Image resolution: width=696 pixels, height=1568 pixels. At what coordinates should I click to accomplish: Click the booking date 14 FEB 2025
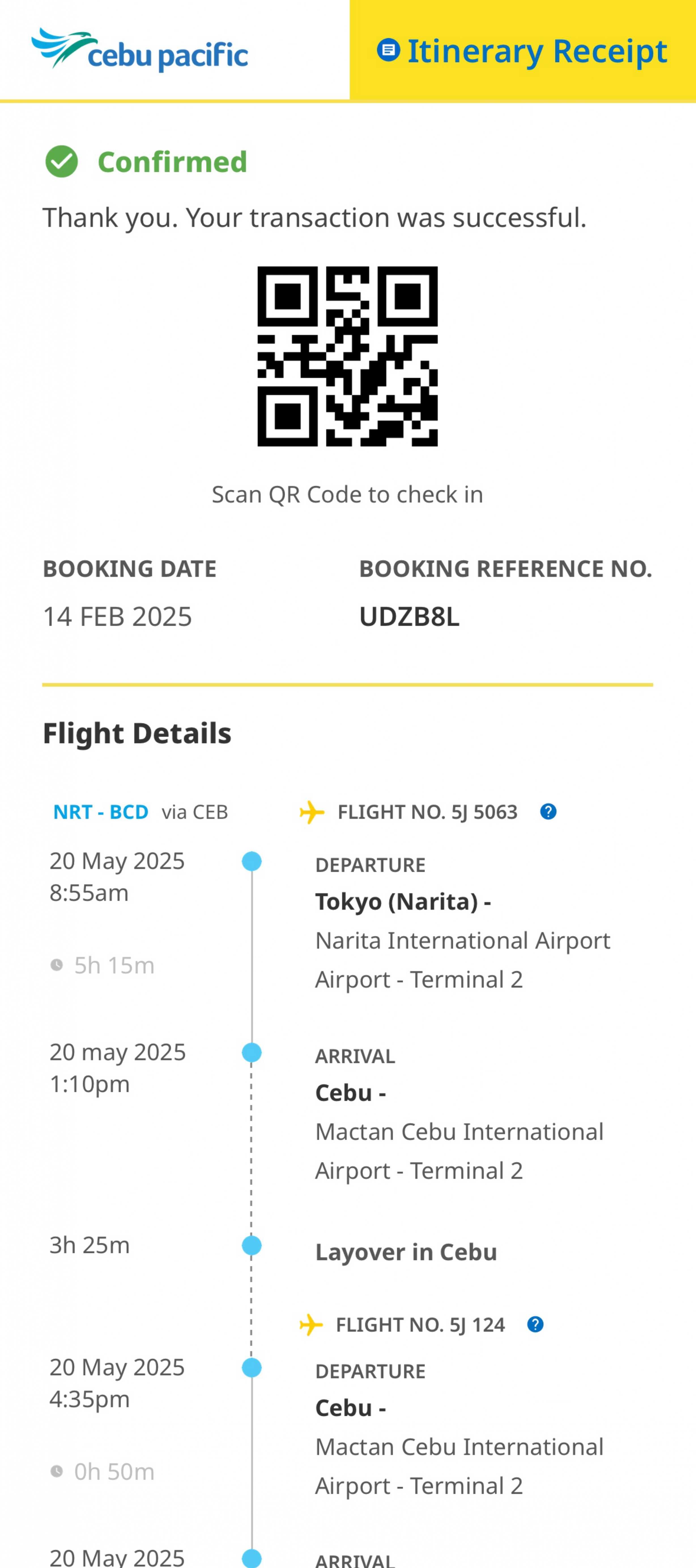(x=118, y=617)
